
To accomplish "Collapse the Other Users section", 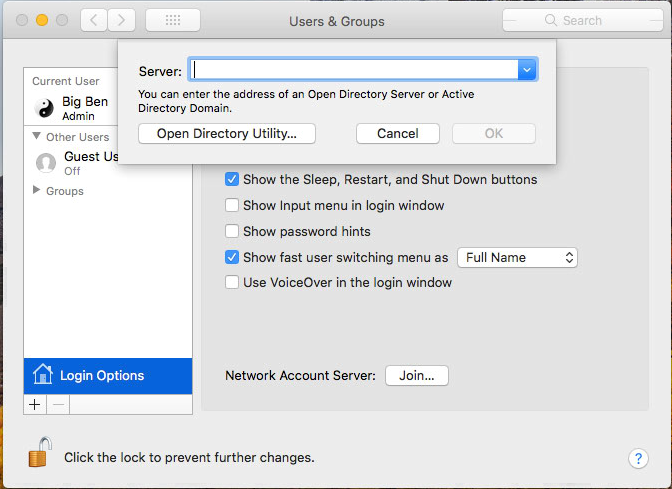I will [36, 136].
